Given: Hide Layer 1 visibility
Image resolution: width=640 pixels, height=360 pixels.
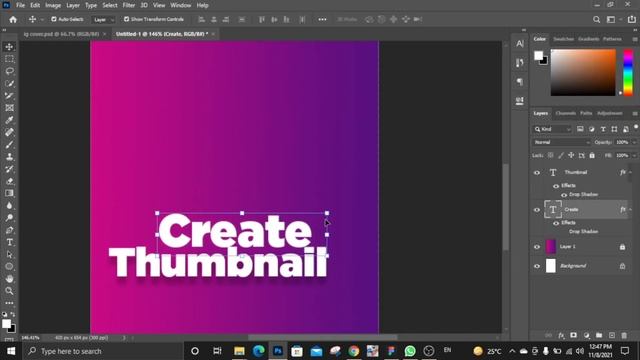Looking at the screenshot, I should (537, 247).
